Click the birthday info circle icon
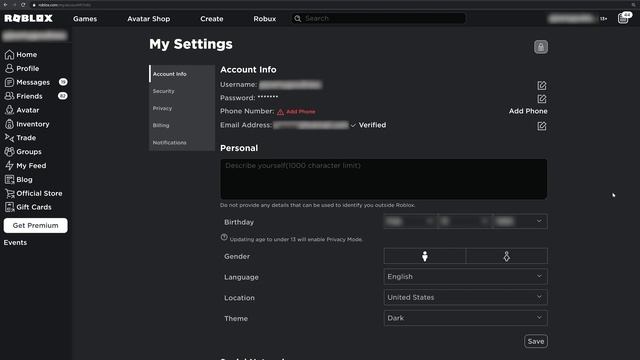Screen dimensions: 640x360 224,237
